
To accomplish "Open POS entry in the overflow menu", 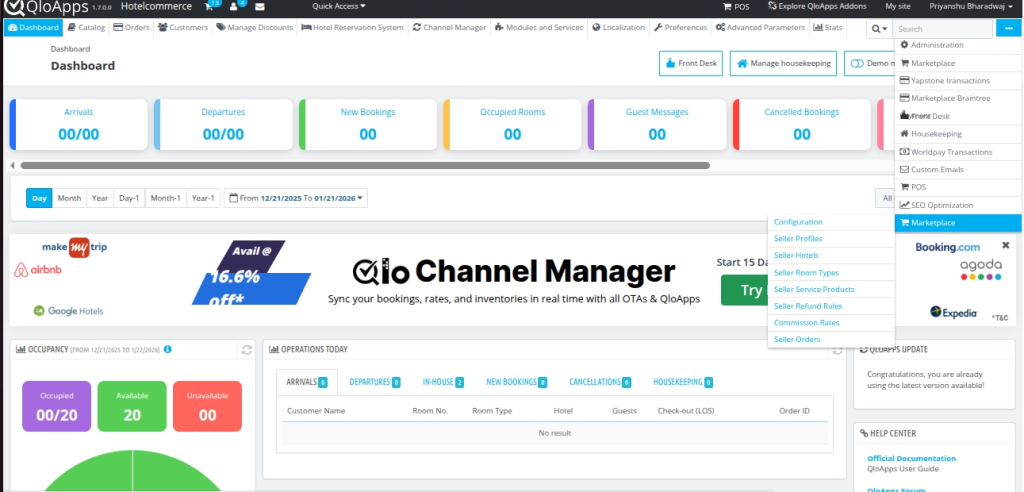I will 958,187.
